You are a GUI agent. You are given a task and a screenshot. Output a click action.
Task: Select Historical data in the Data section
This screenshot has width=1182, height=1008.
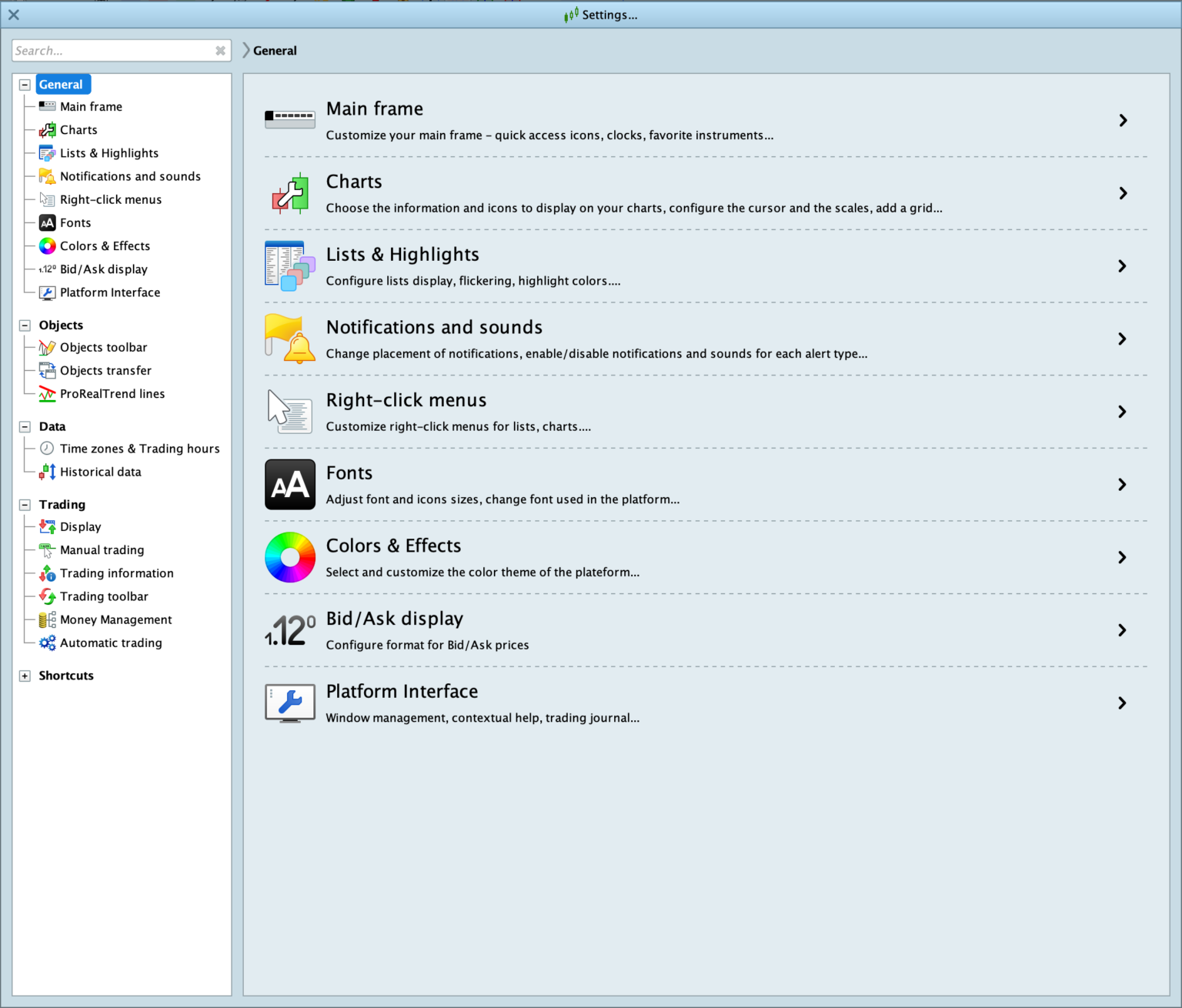[100, 472]
